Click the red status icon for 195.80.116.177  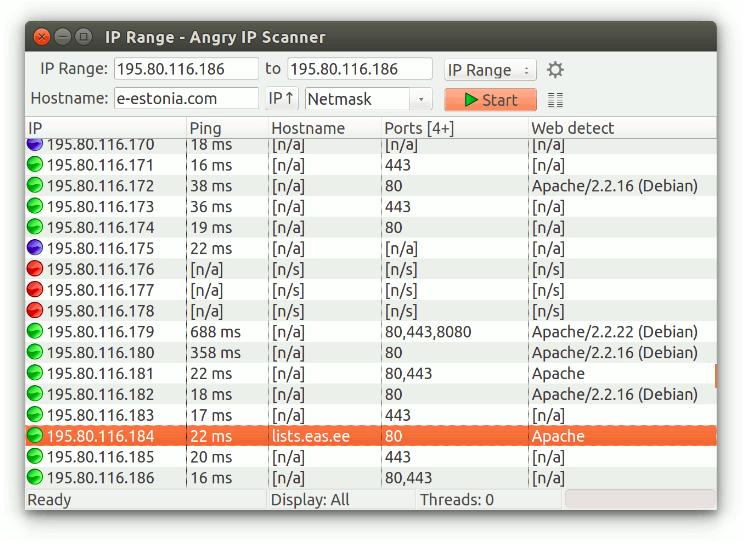35,290
